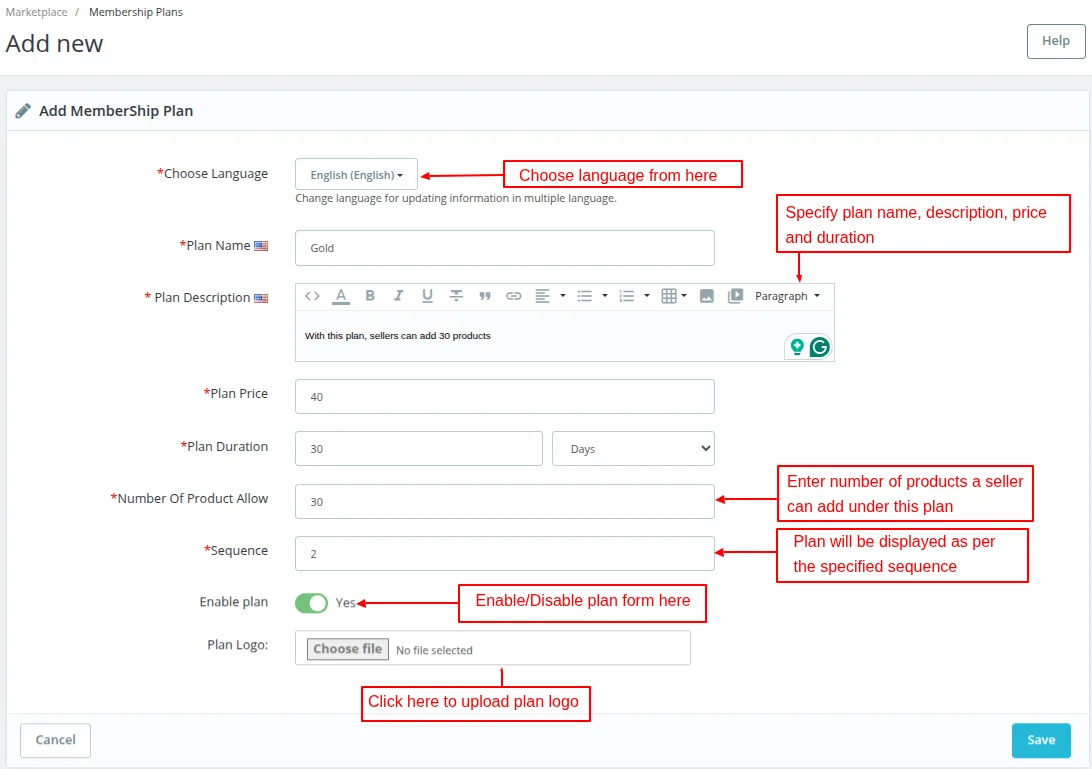This screenshot has width=1092, height=769.
Task: Click the text alignment icon
Action: (542, 296)
